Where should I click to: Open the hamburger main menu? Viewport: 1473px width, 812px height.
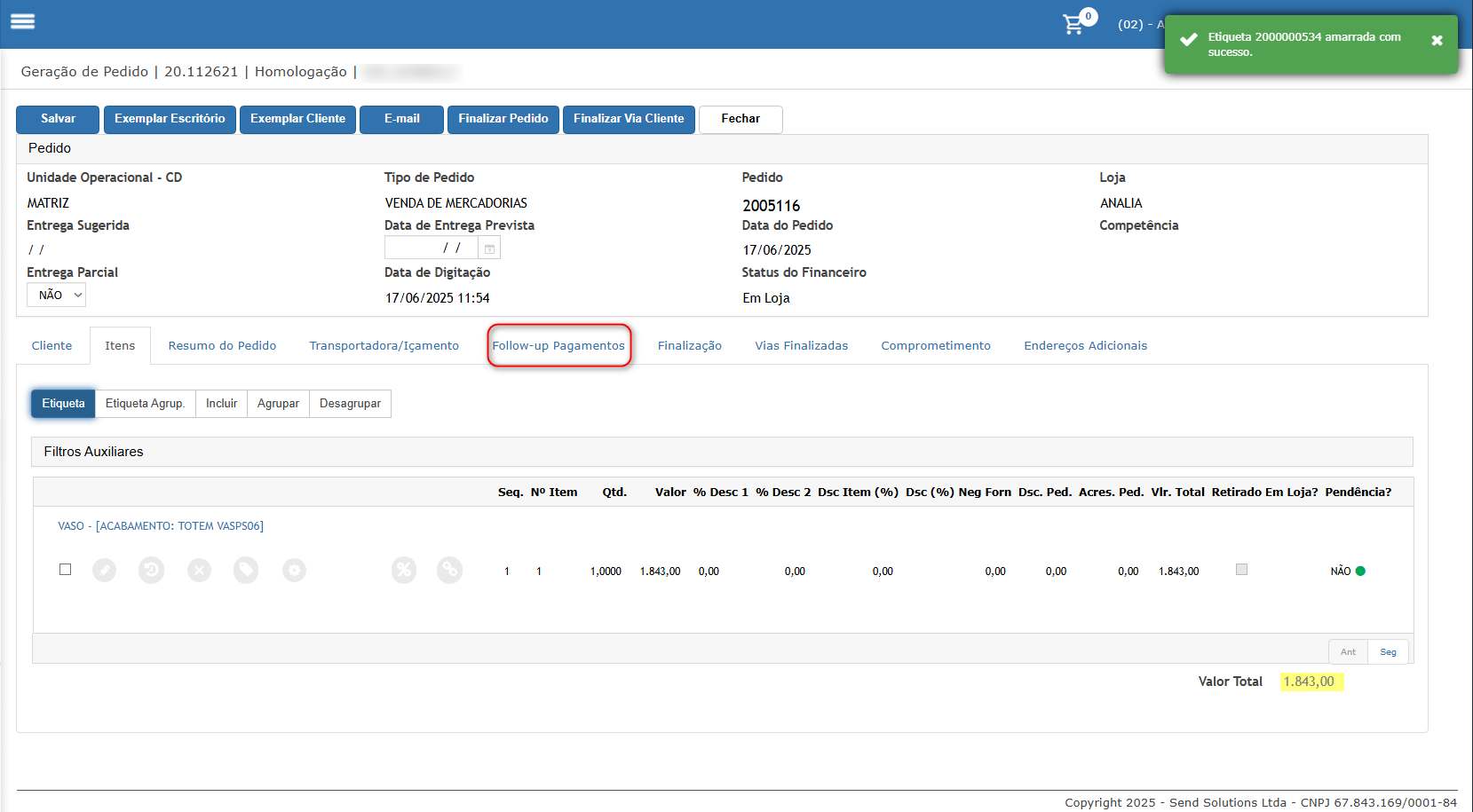point(22,21)
